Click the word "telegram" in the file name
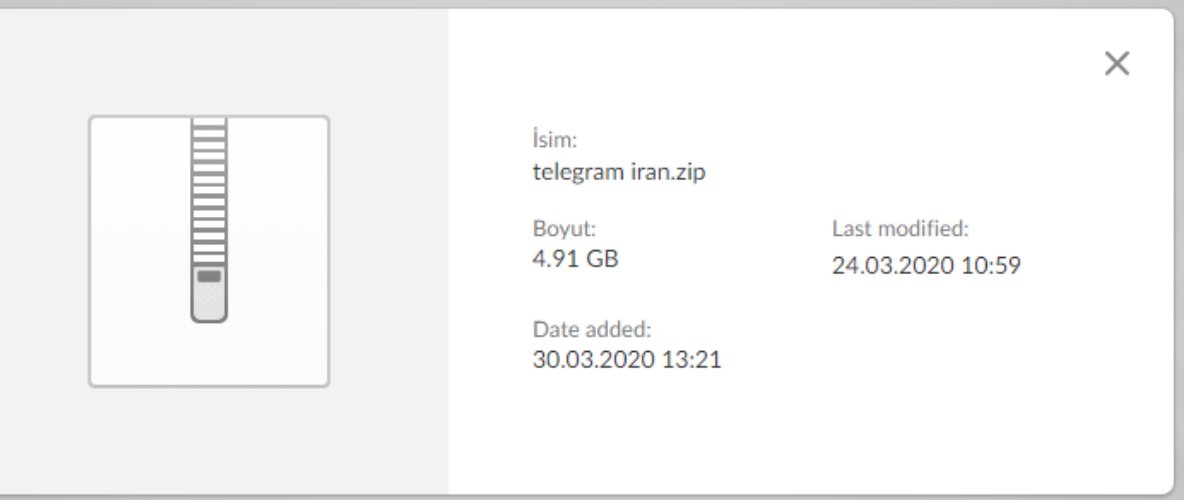Screen dimensions: 1184x500 coord(573,172)
